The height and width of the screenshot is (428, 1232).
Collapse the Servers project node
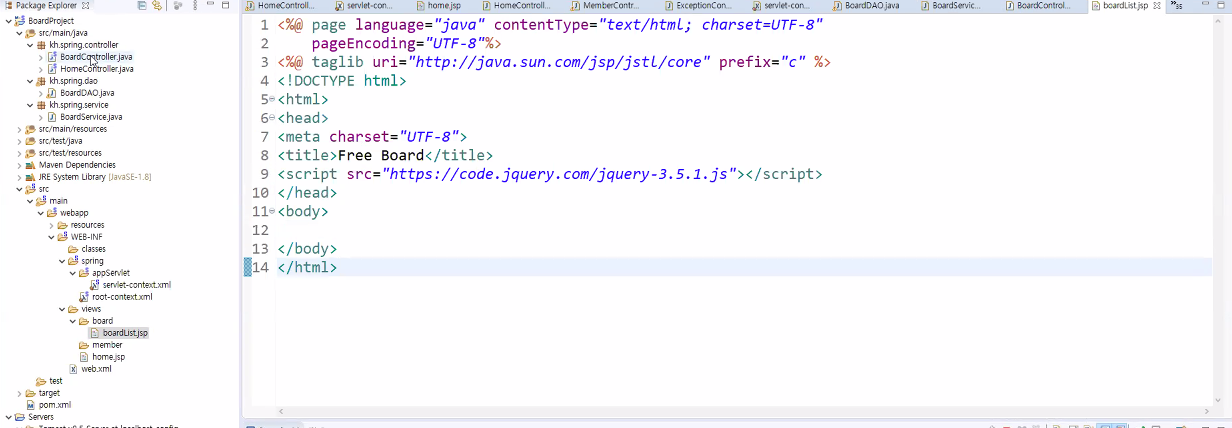click(9, 417)
